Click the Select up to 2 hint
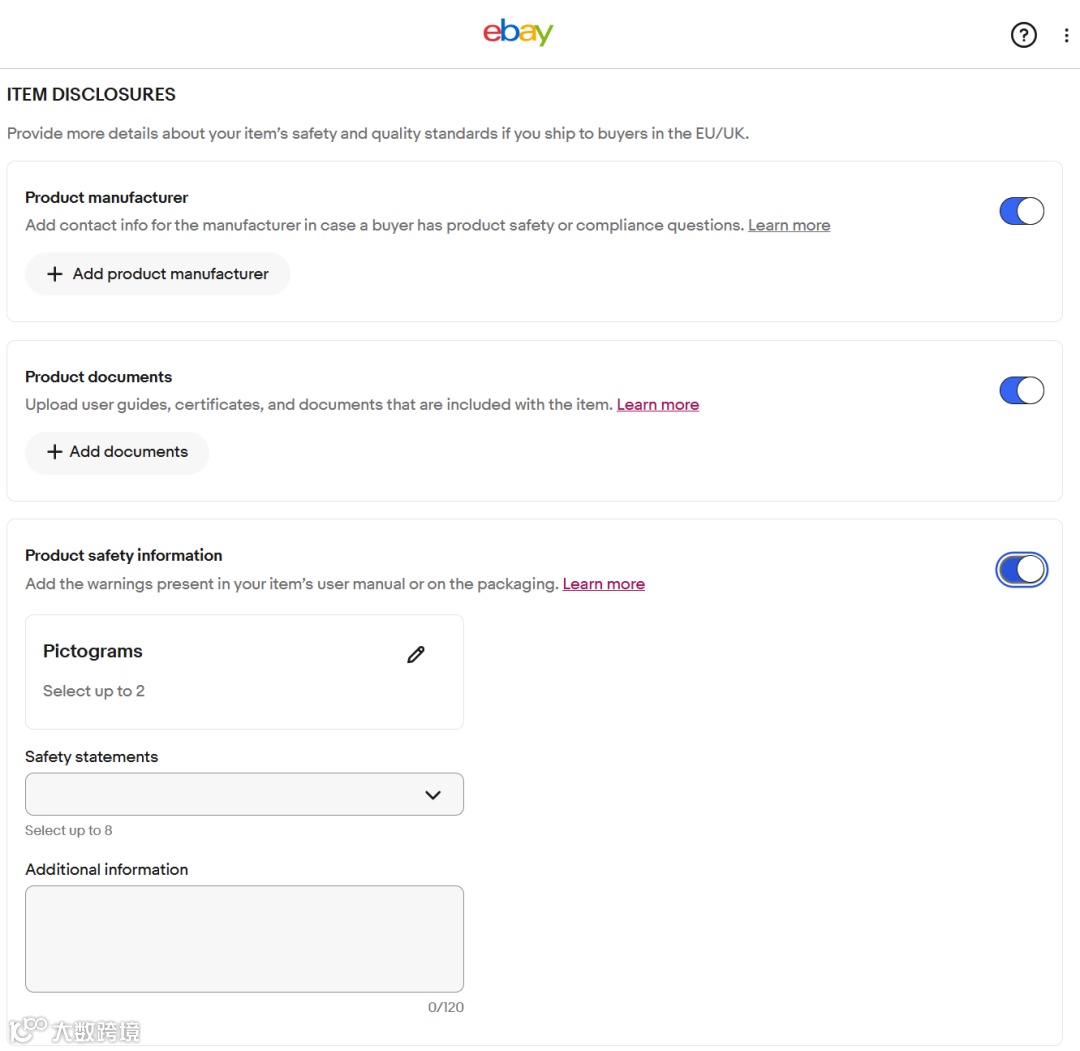Image resolution: width=1080 pixels, height=1051 pixels. pyautogui.click(x=94, y=691)
